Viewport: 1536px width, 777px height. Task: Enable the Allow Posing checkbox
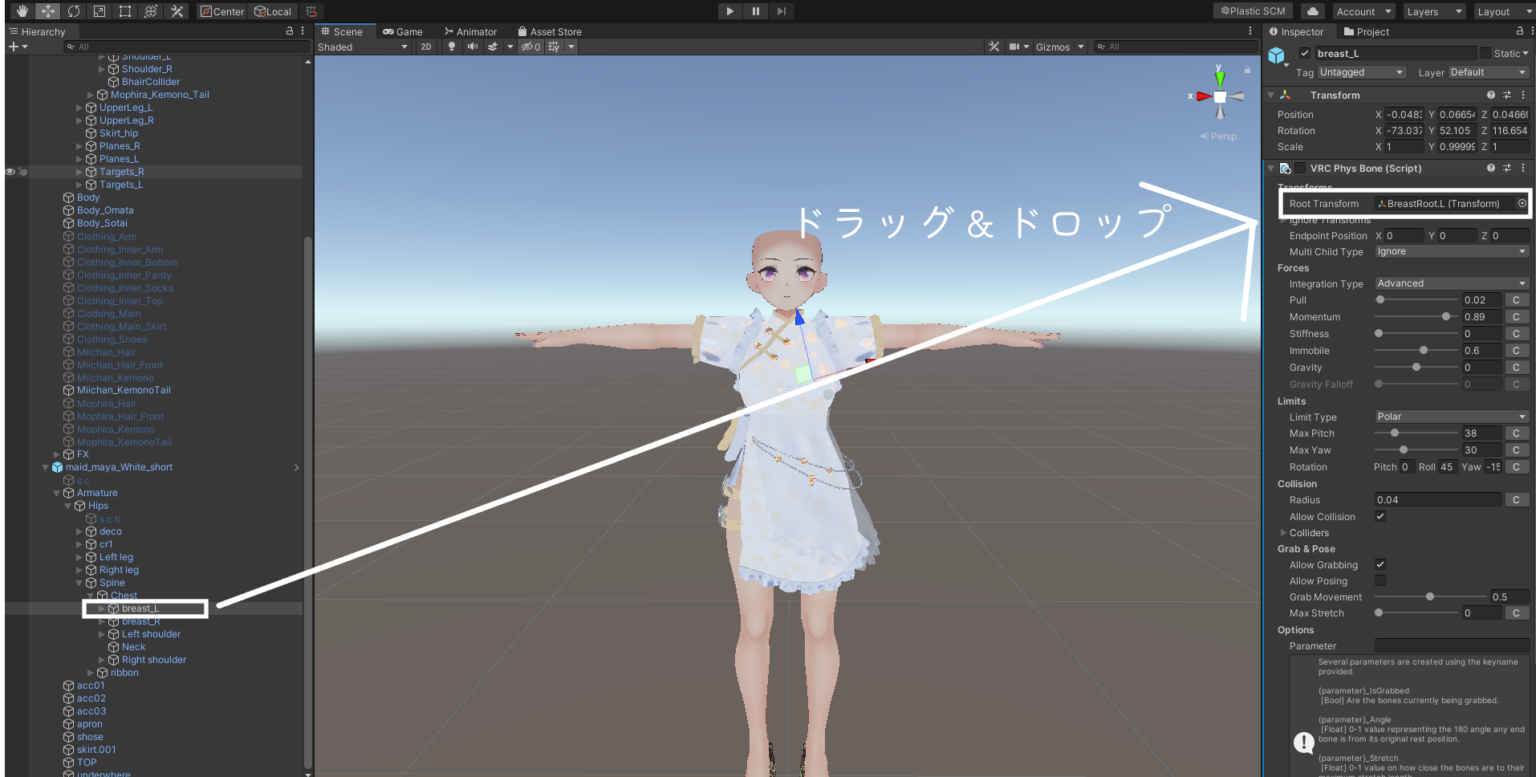coord(1380,581)
